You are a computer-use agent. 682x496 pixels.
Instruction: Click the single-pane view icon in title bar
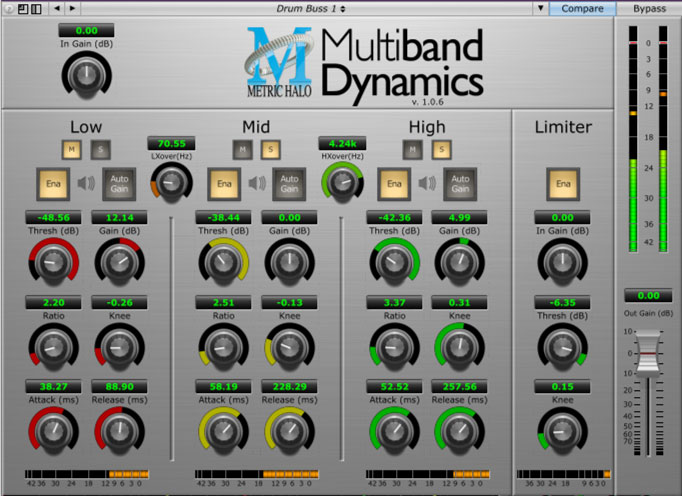pos(23,8)
